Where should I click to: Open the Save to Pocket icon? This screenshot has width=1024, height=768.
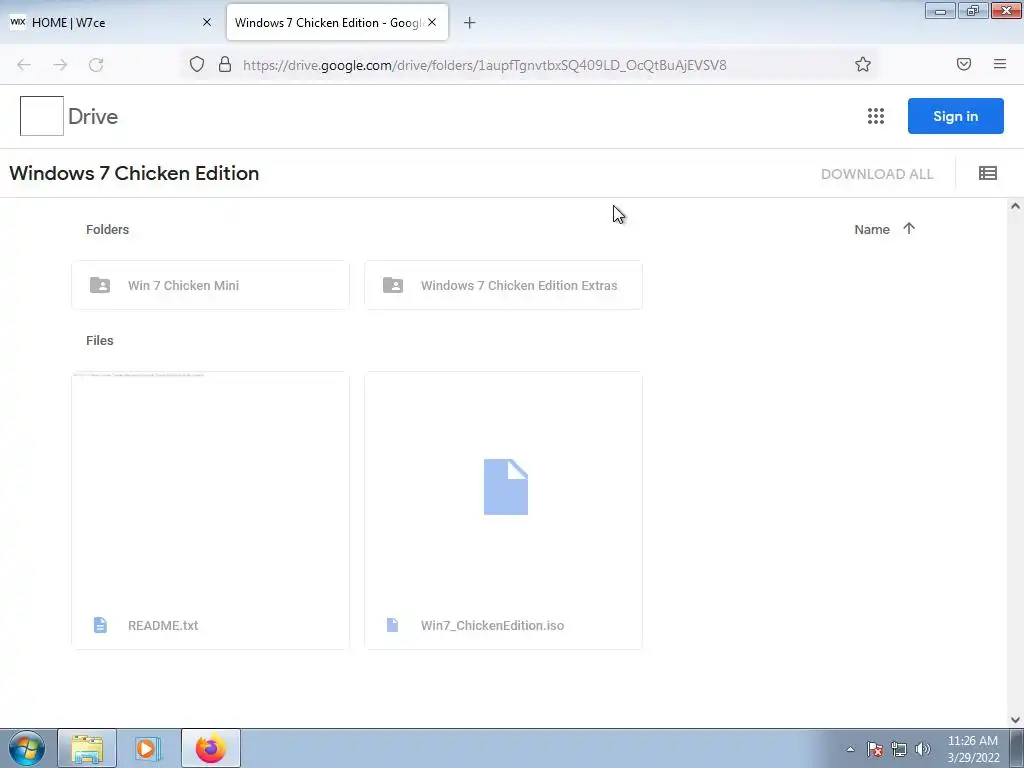[964, 64]
